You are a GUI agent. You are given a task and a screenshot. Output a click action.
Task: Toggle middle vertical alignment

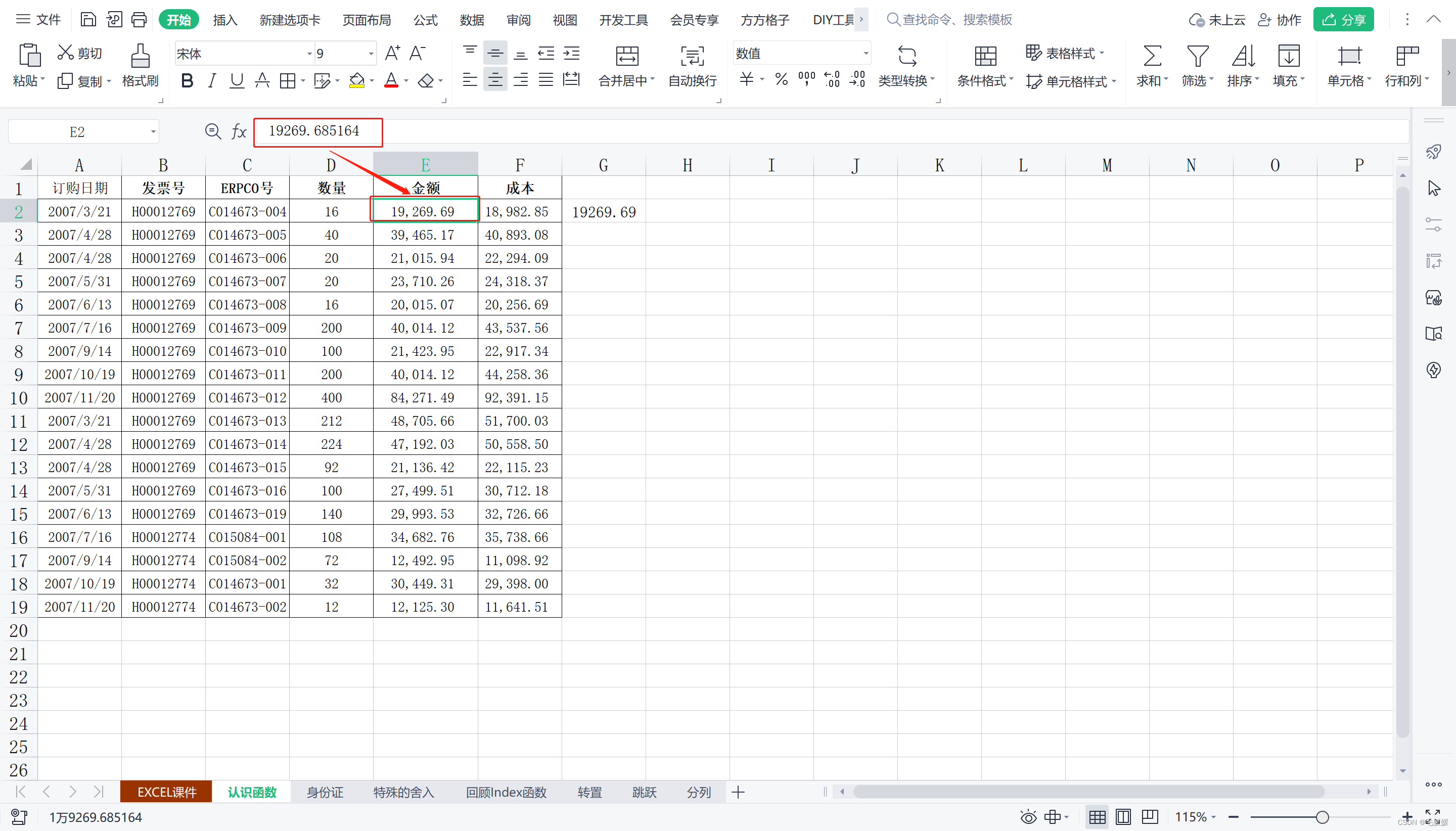tap(495, 54)
